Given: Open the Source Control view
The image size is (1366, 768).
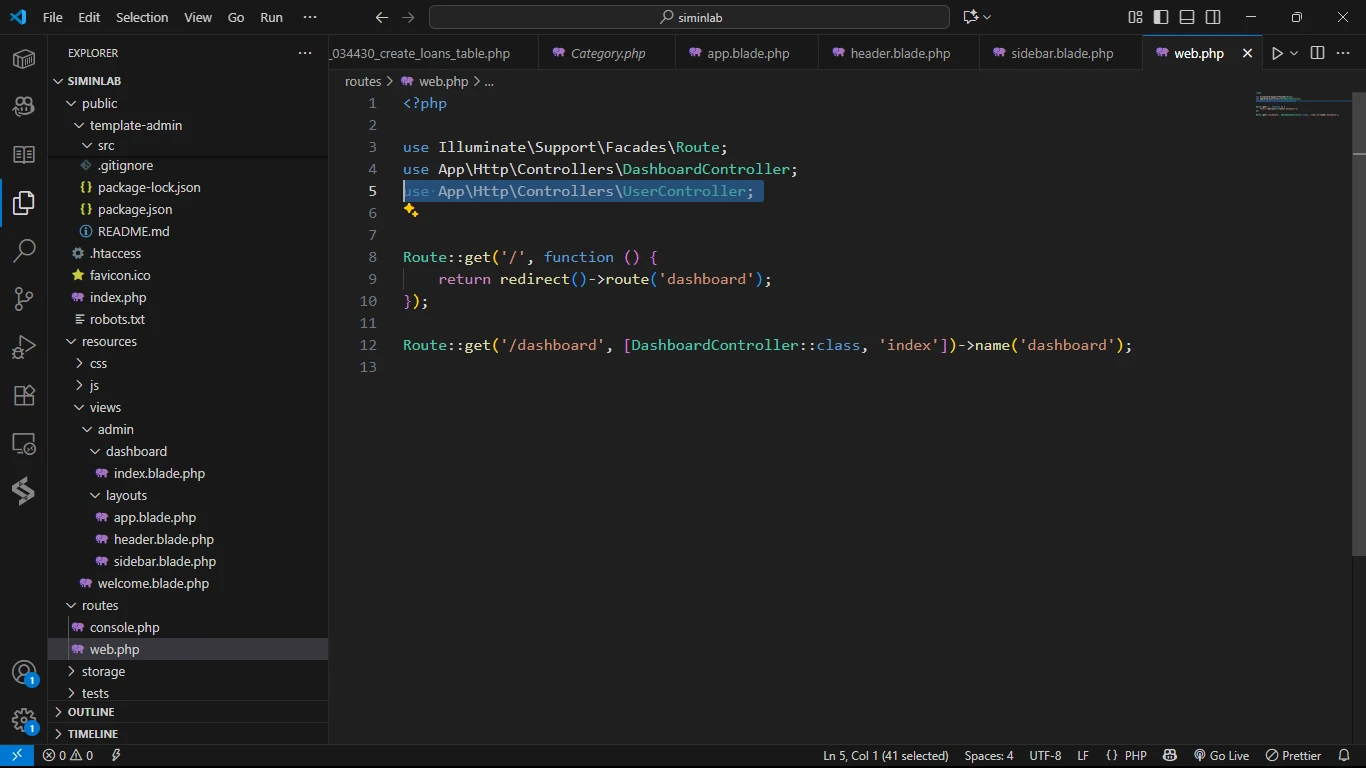Looking at the screenshot, I should [24, 298].
